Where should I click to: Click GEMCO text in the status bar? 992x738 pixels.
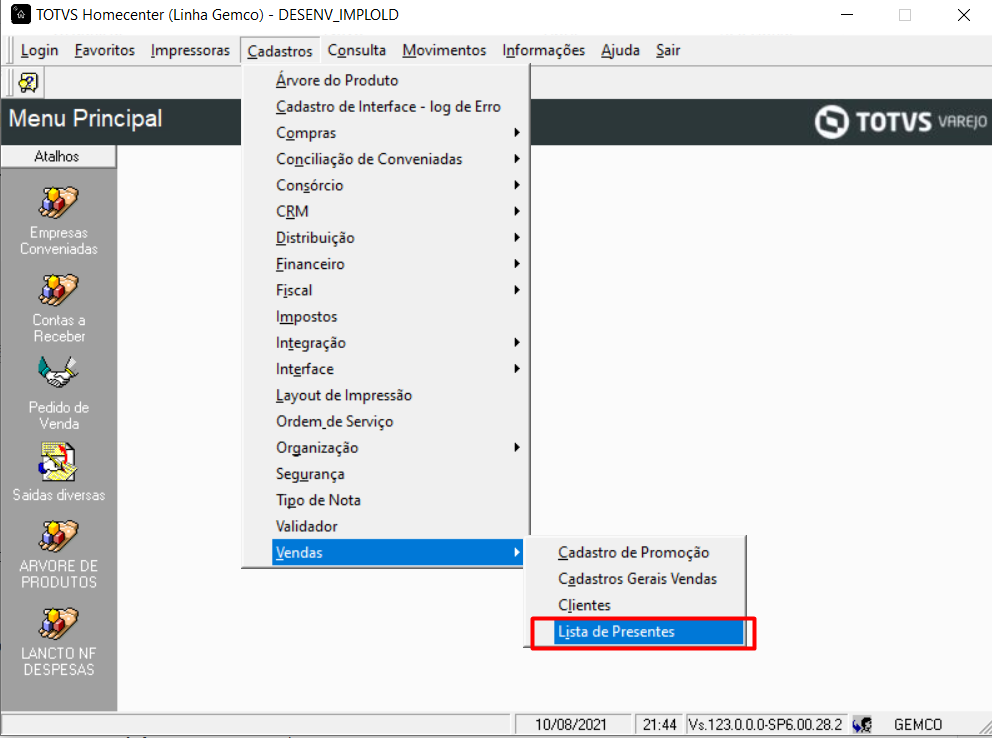click(918, 725)
